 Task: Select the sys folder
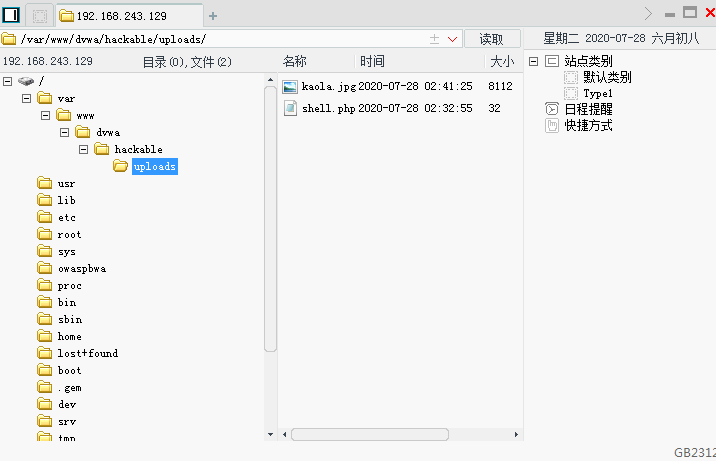click(x=67, y=251)
